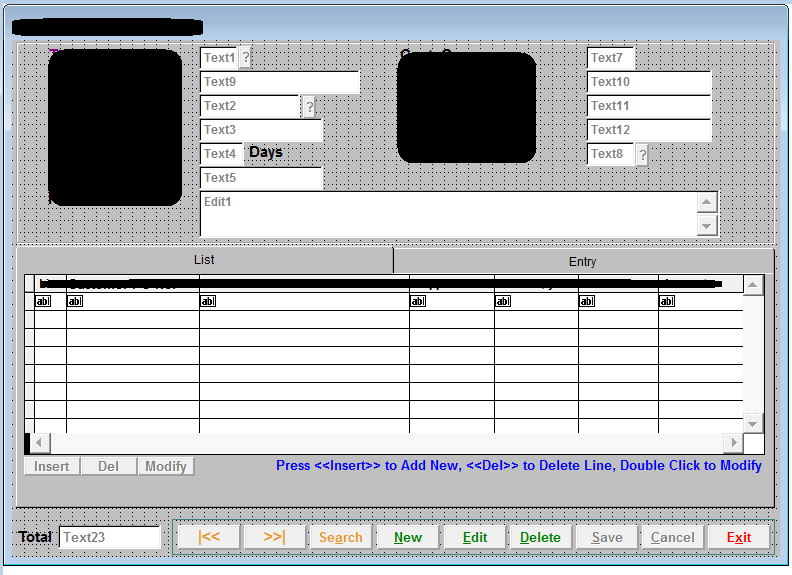
Task: Click the grid vertical scroll down arrow
Action: [753, 424]
